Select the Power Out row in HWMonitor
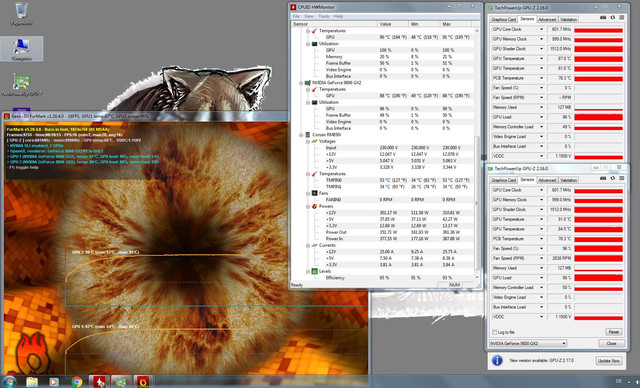640x388 pixels. tap(382, 232)
